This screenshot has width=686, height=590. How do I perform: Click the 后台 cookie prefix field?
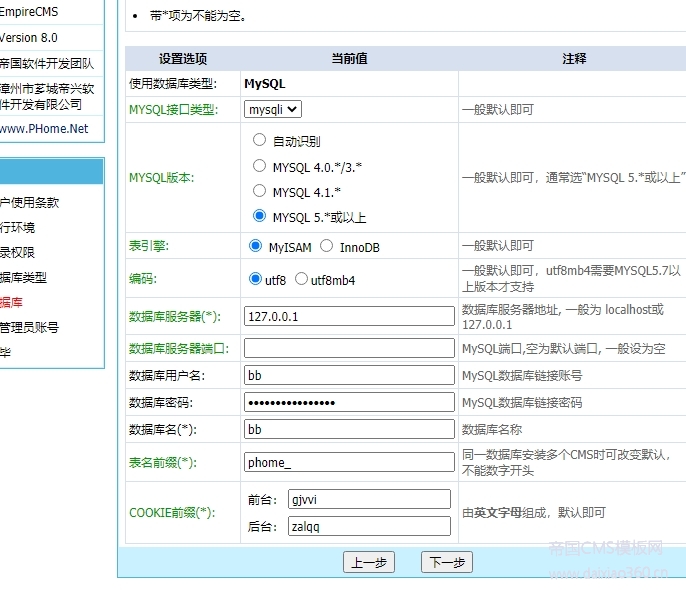tap(368, 526)
